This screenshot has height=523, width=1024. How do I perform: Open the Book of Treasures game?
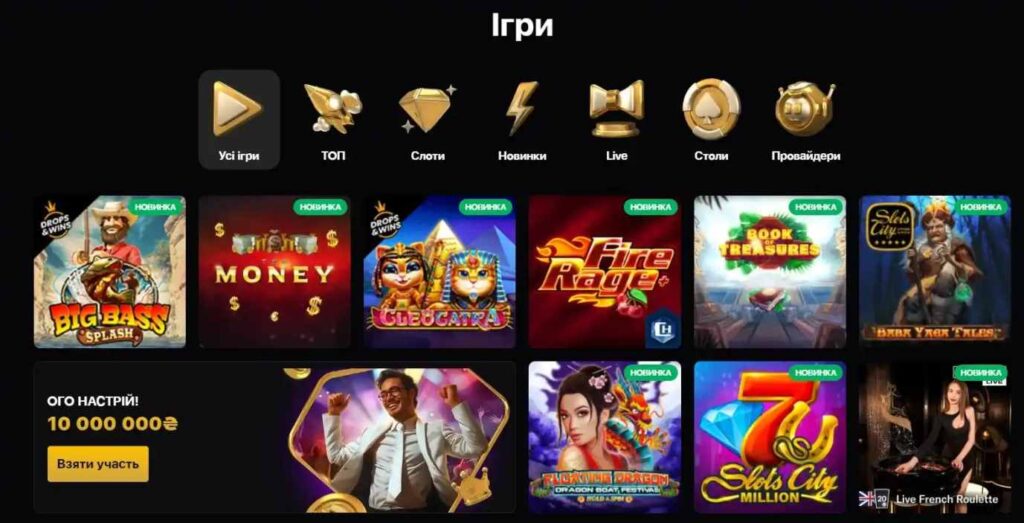point(770,272)
